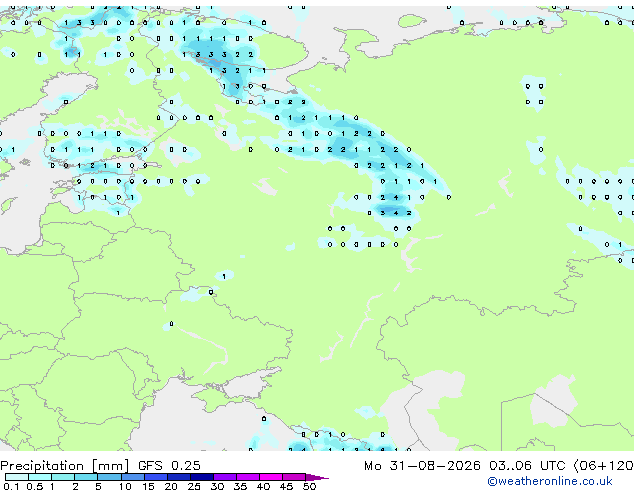Click the 'GFS 0.25' model label

pos(169,466)
